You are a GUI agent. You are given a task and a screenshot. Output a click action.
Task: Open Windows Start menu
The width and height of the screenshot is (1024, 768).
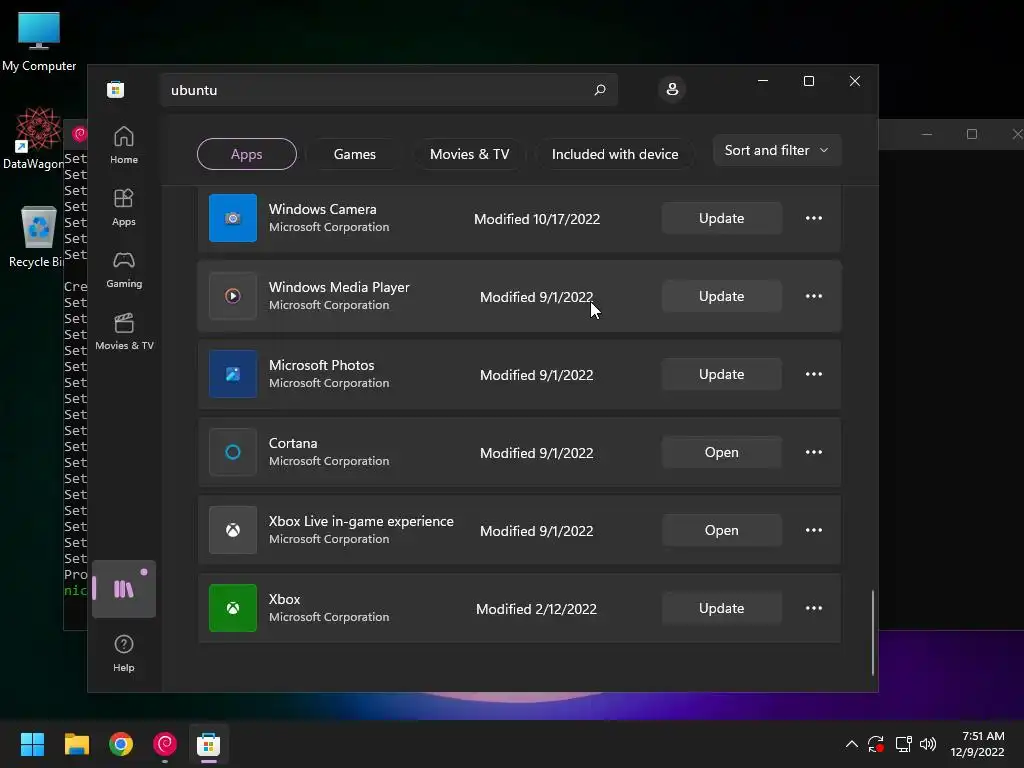click(32, 744)
